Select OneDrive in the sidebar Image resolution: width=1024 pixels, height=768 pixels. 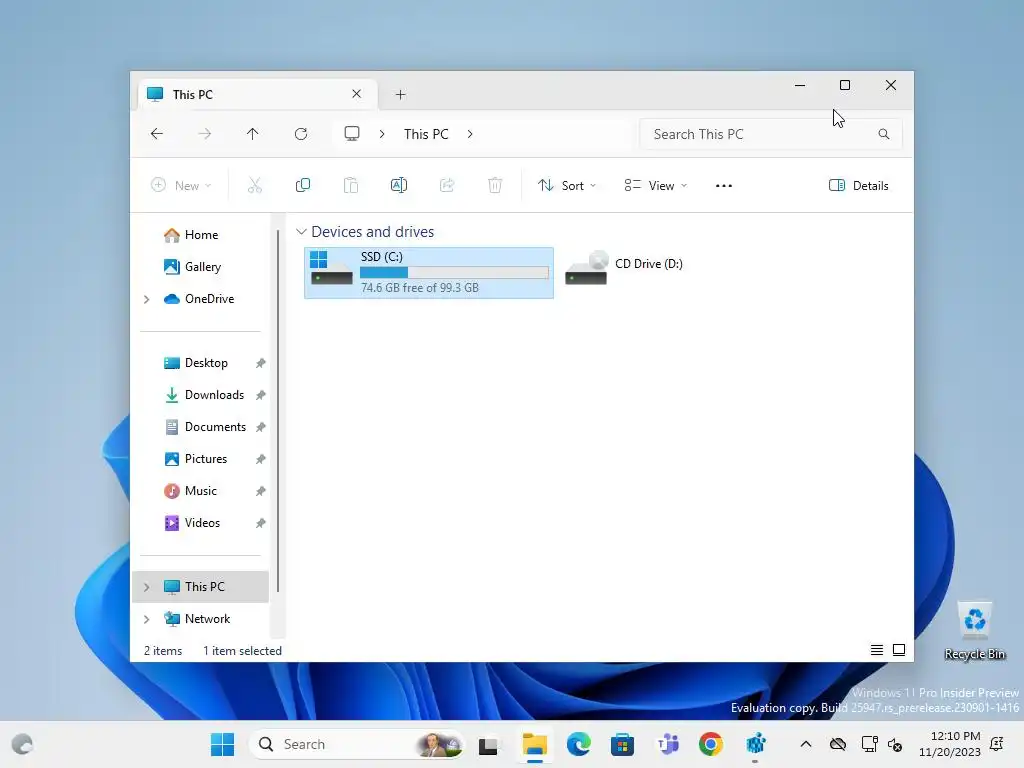pos(209,298)
